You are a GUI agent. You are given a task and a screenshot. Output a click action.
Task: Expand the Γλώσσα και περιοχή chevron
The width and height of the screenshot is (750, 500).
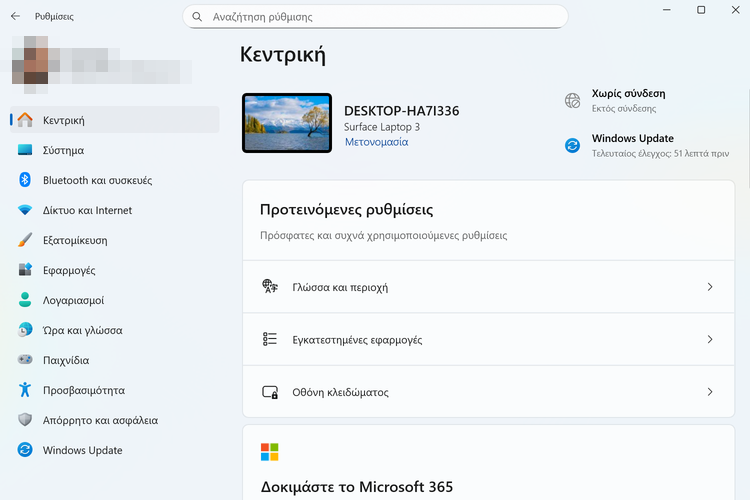[x=710, y=287]
